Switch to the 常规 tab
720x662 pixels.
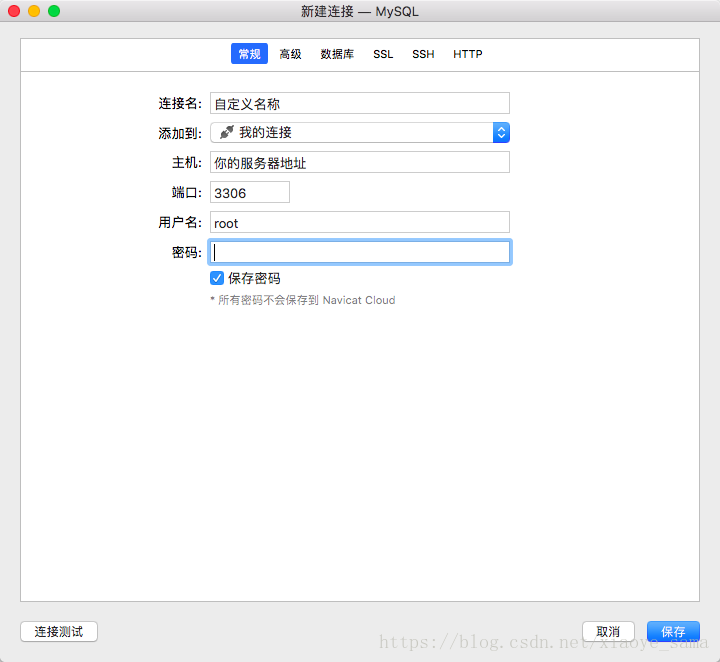point(249,54)
